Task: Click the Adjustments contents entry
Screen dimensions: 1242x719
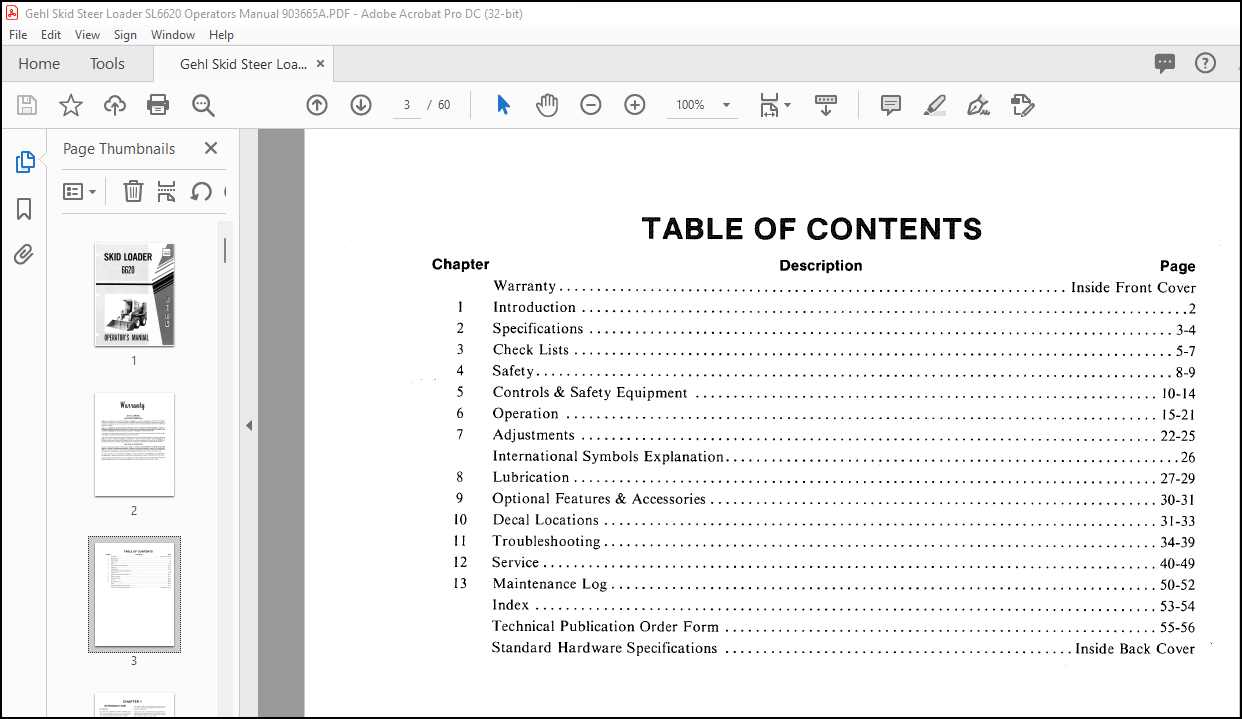Action: click(x=533, y=435)
